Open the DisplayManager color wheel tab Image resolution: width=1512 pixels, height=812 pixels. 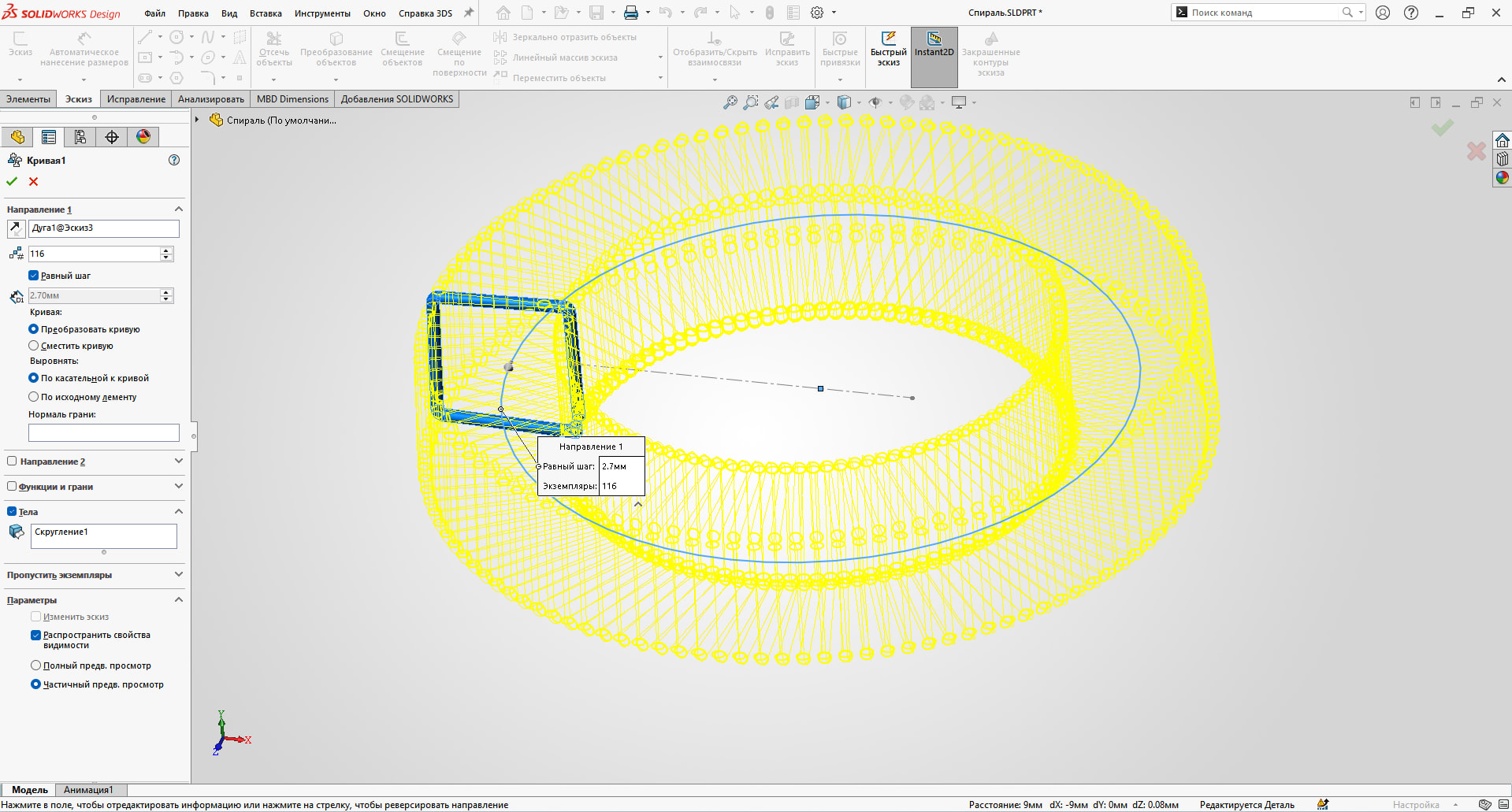pyautogui.click(x=143, y=137)
